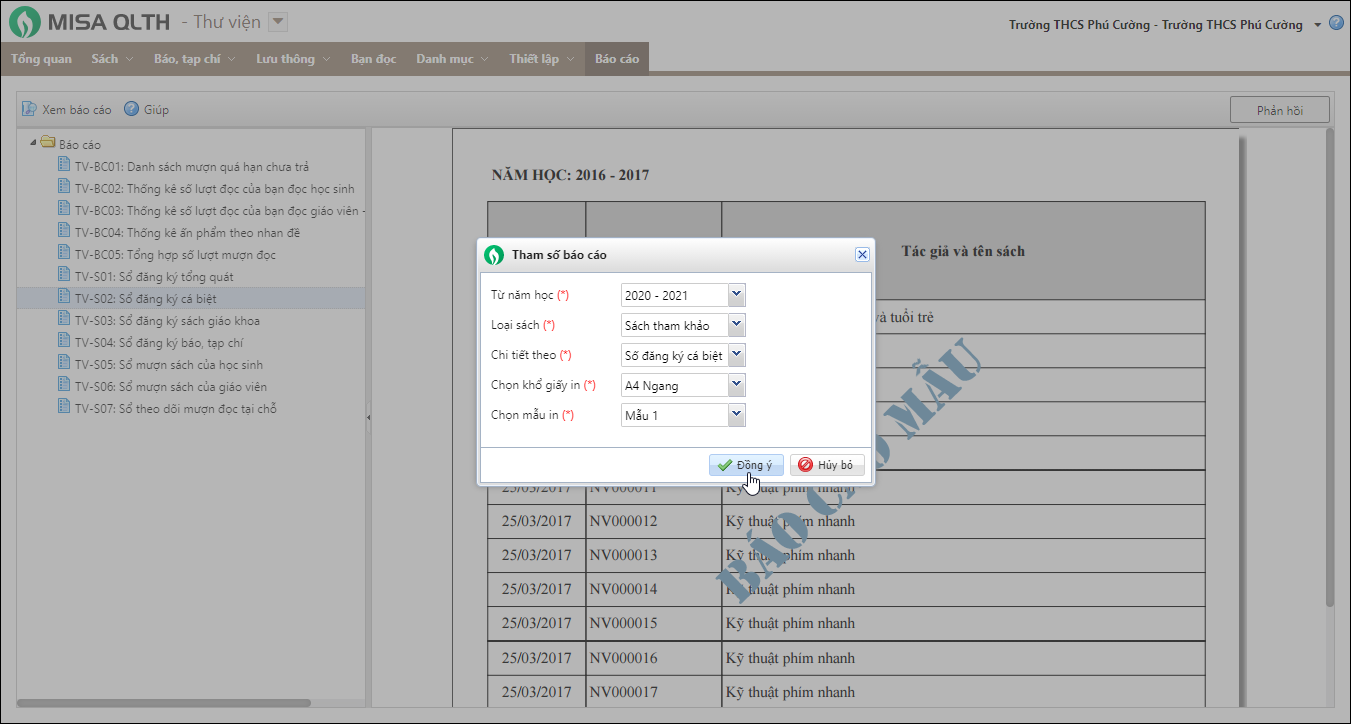
Task: Close the Tham số báo cáo dialog
Action: pos(862,255)
